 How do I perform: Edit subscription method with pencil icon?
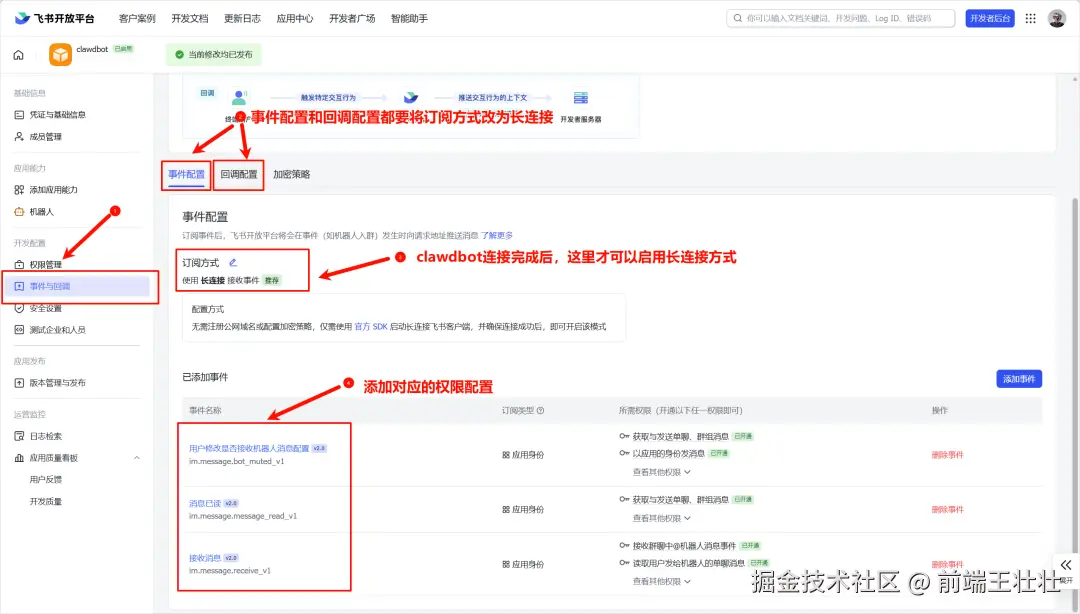point(233,263)
